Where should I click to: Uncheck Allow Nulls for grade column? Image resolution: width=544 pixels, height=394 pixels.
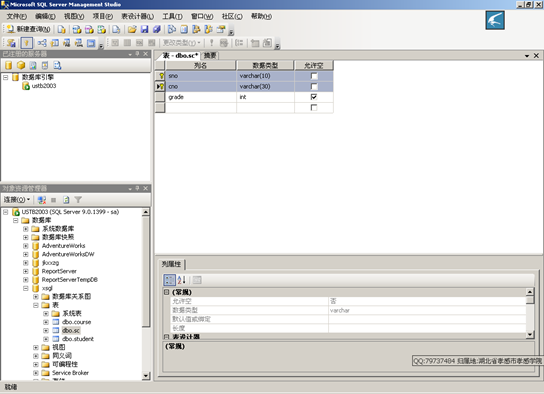click(314, 97)
